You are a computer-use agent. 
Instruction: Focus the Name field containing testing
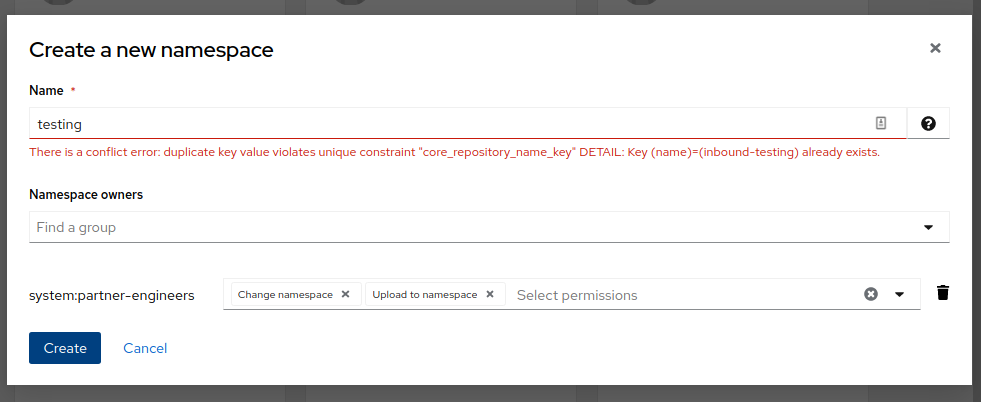pyautogui.click(x=450, y=124)
